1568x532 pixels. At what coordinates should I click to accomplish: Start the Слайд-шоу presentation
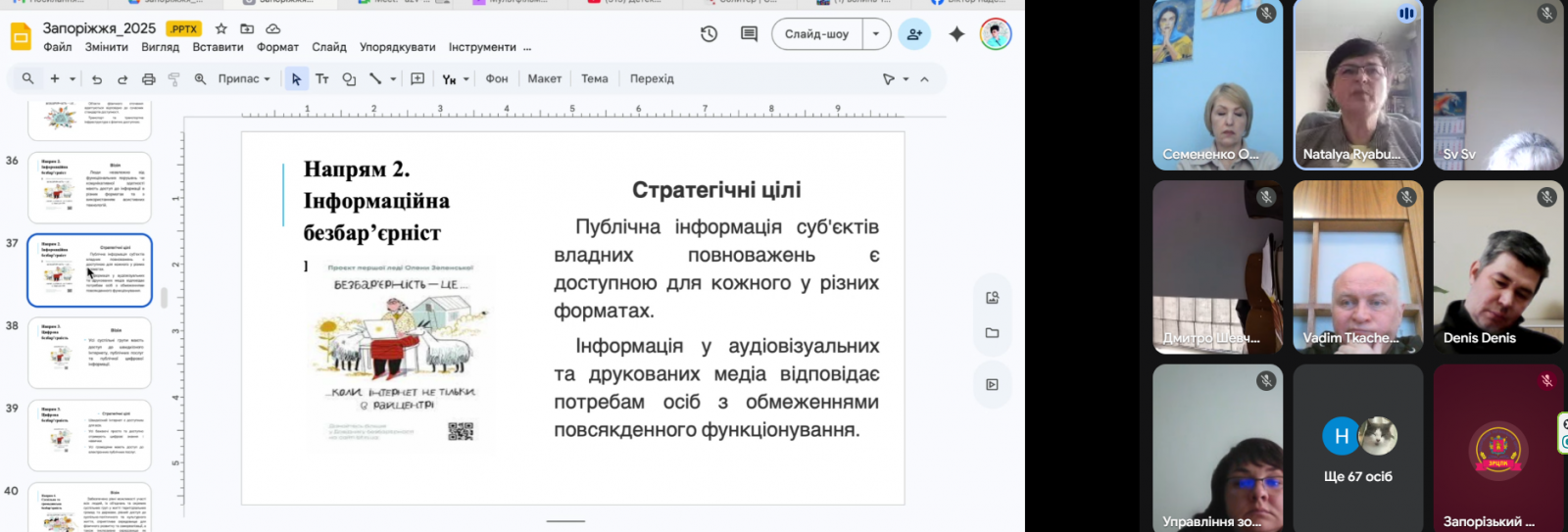816,34
